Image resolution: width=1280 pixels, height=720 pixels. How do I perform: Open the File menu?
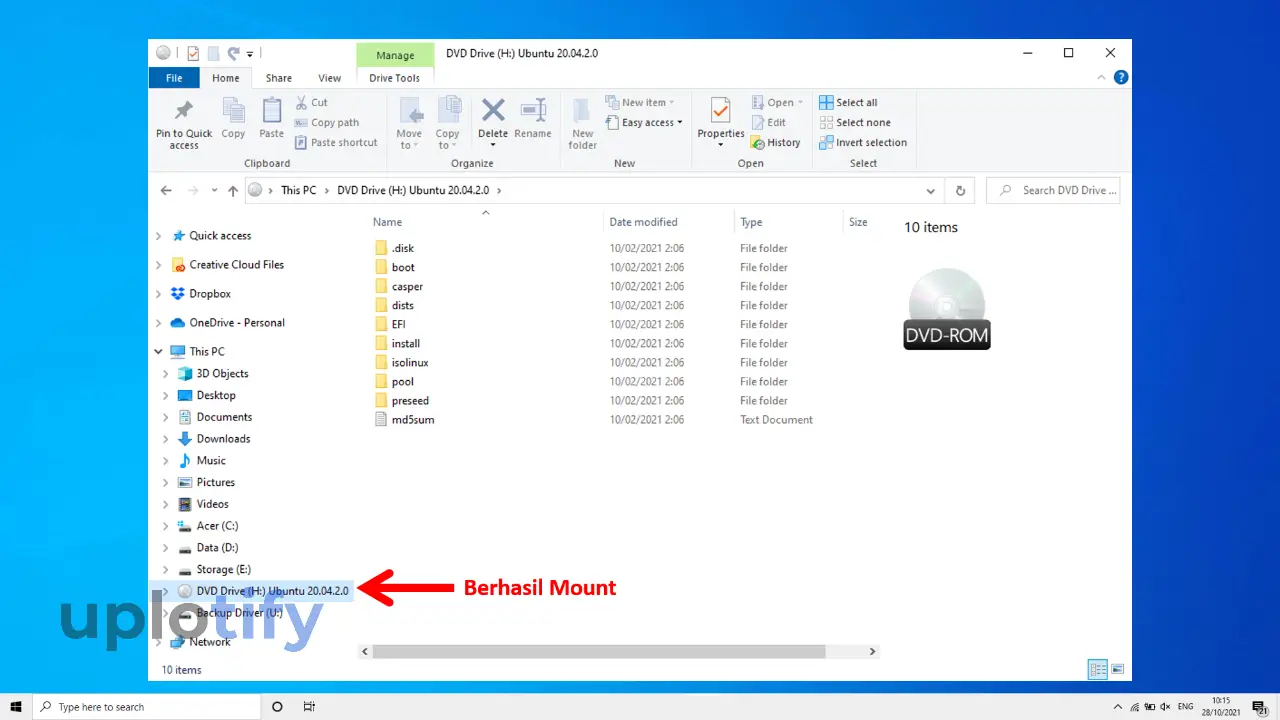tap(174, 78)
